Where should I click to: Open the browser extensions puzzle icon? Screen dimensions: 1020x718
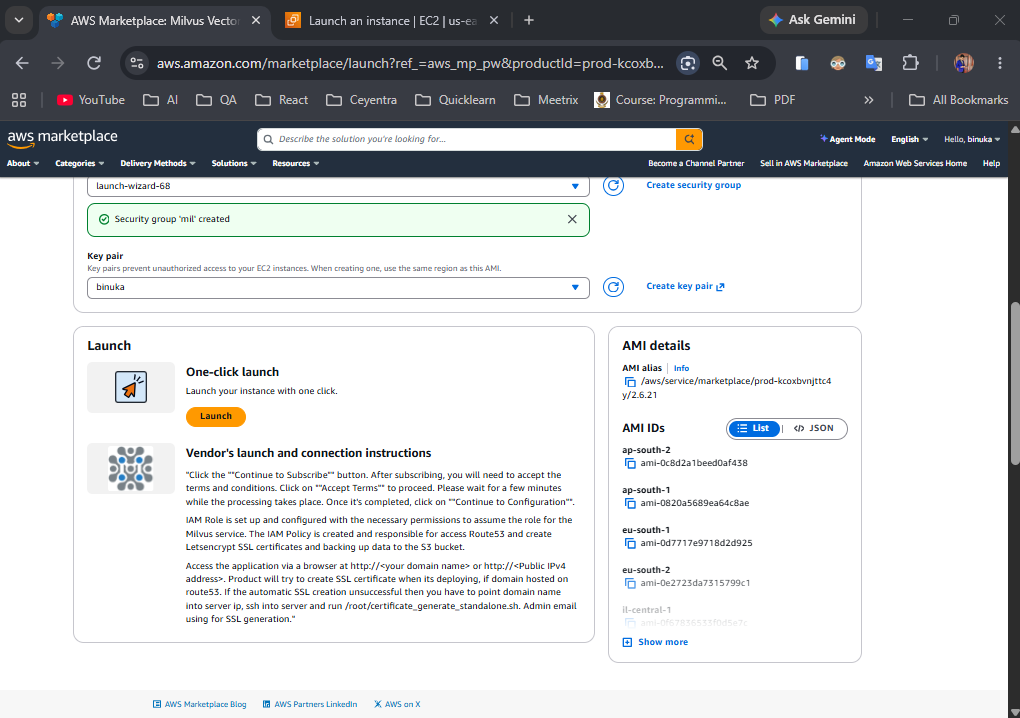910,63
